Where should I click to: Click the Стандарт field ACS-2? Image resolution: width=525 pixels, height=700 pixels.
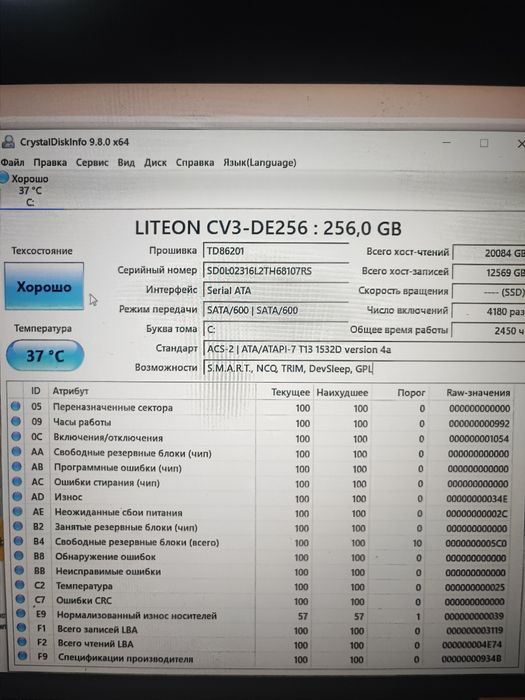[364, 349]
